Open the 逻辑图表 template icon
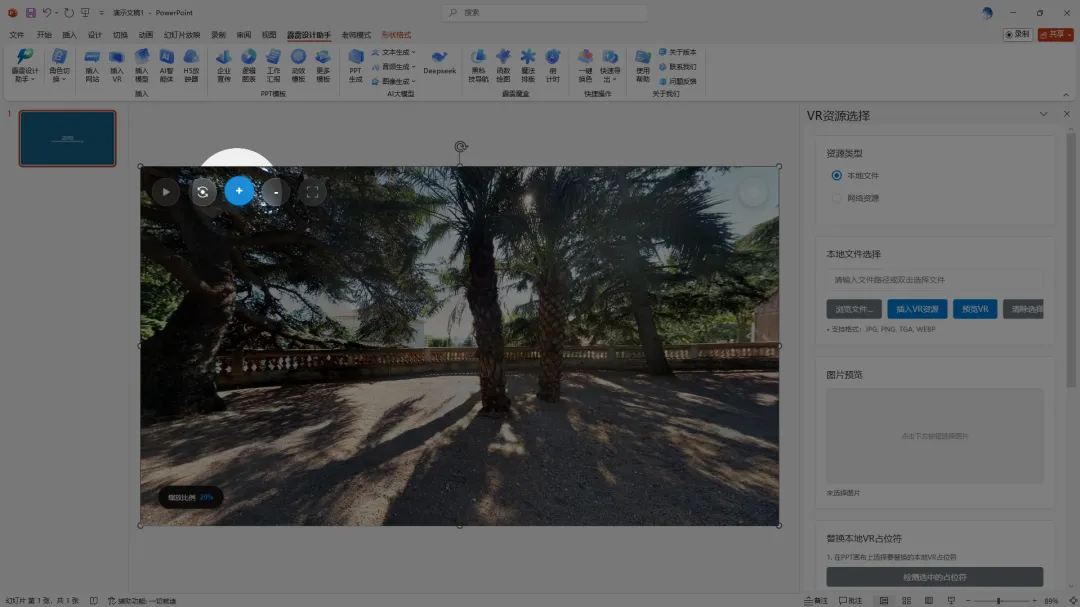The width and height of the screenshot is (1080, 607). pyautogui.click(x=249, y=65)
